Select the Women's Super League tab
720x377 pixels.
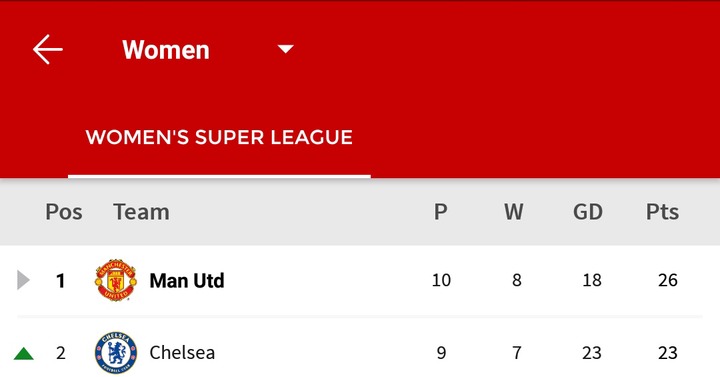tap(219, 137)
